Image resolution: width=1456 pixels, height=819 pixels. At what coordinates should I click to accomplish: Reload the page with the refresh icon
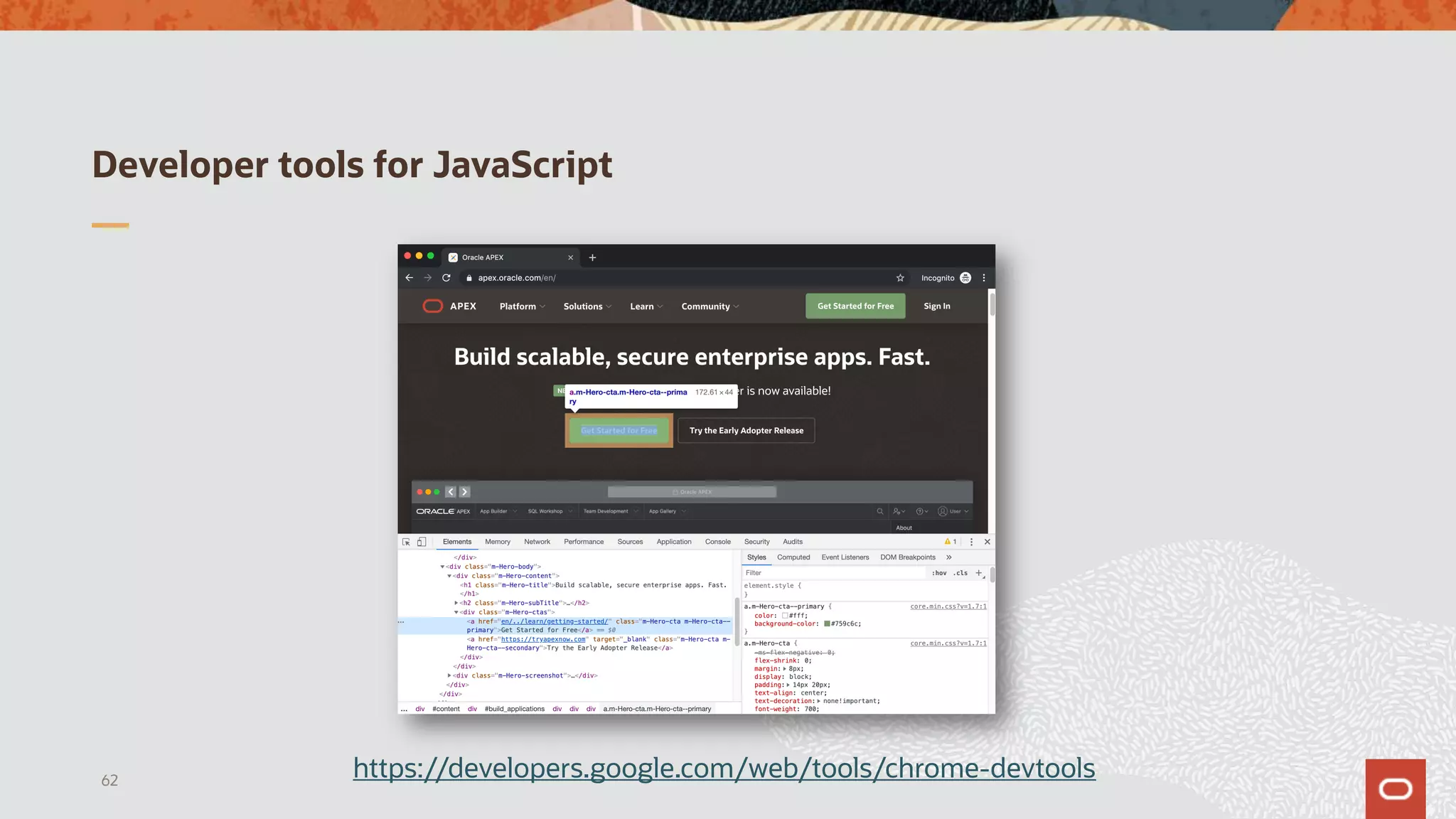click(446, 278)
